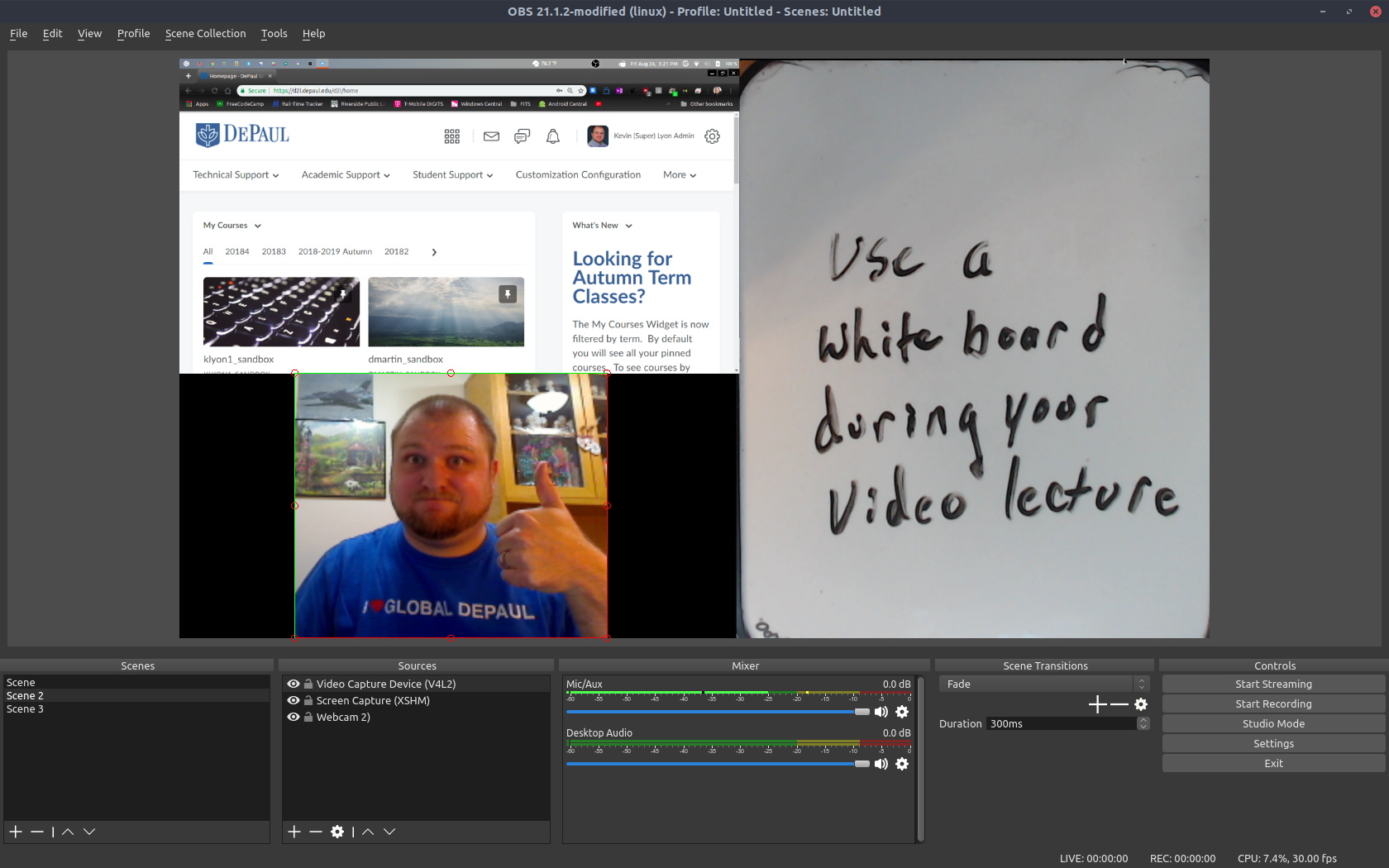This screenshot has height=868, width=1389.
Task: Open Desktop Audio settings gear
Action: click(x=902, y=764)
